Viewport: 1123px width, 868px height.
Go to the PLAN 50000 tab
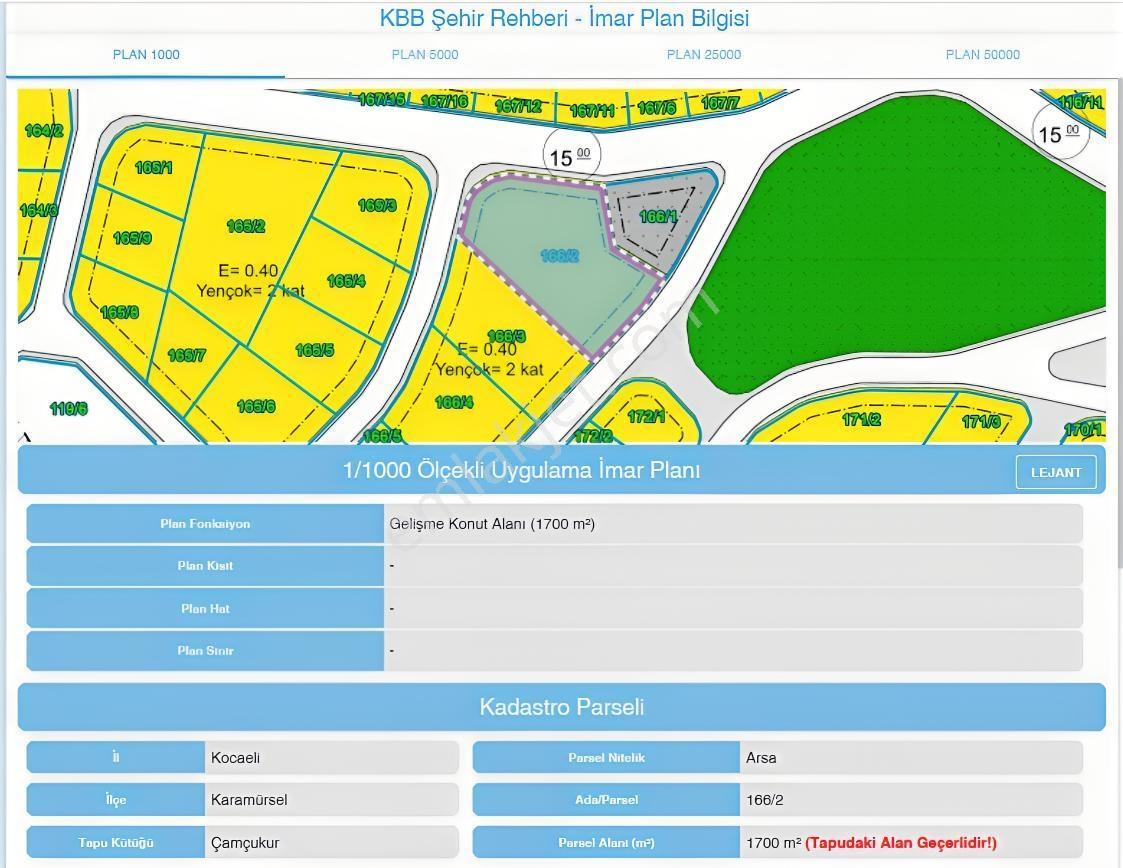[x=983, y=54]
